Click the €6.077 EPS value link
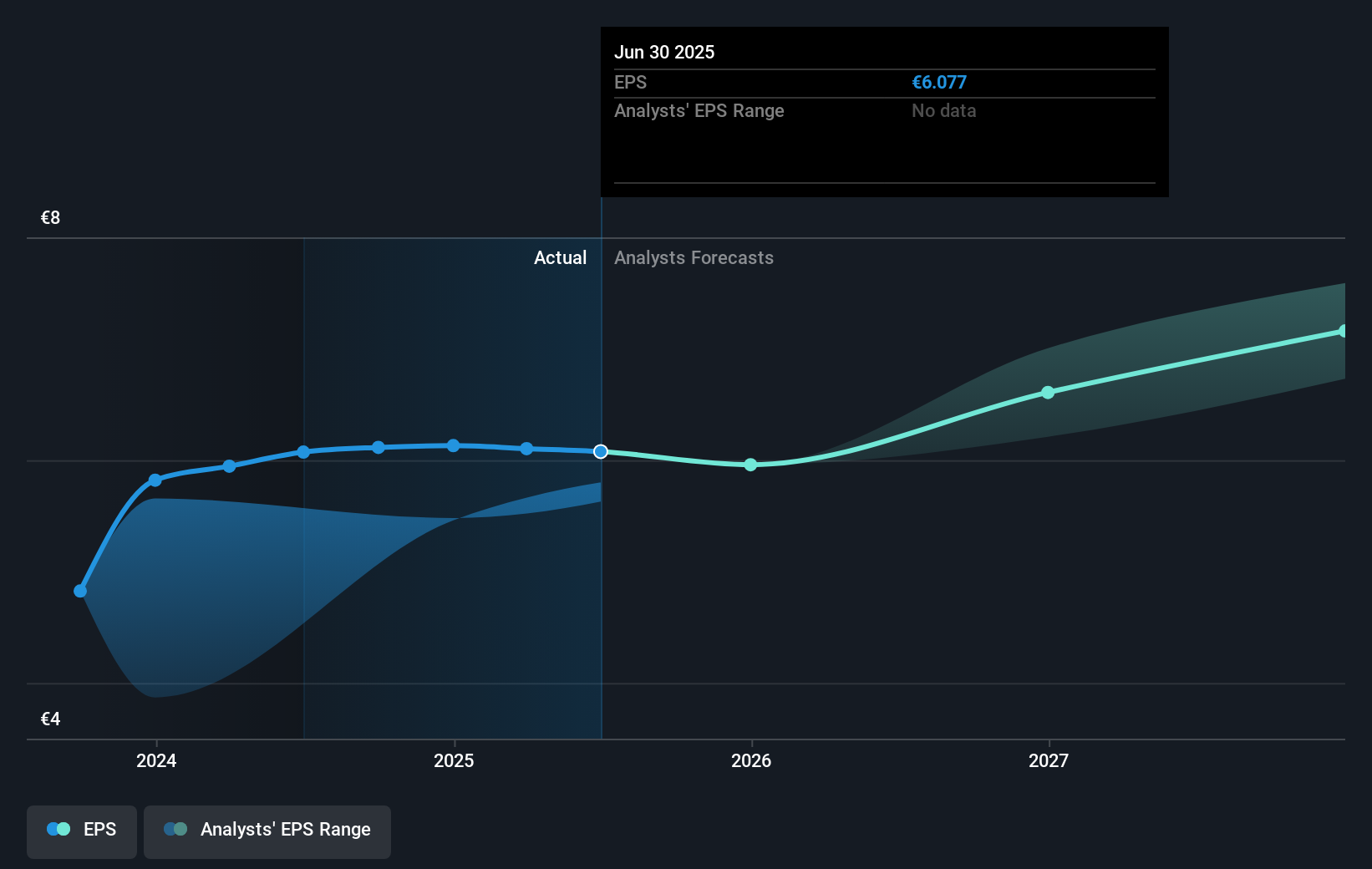1372x869 pixels. [938, 82]
